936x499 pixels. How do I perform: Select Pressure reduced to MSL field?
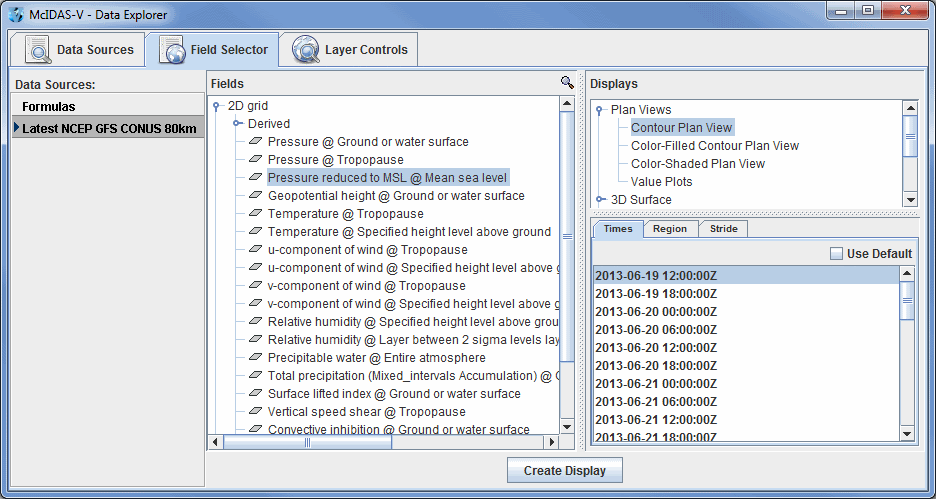tap(387, 178)
